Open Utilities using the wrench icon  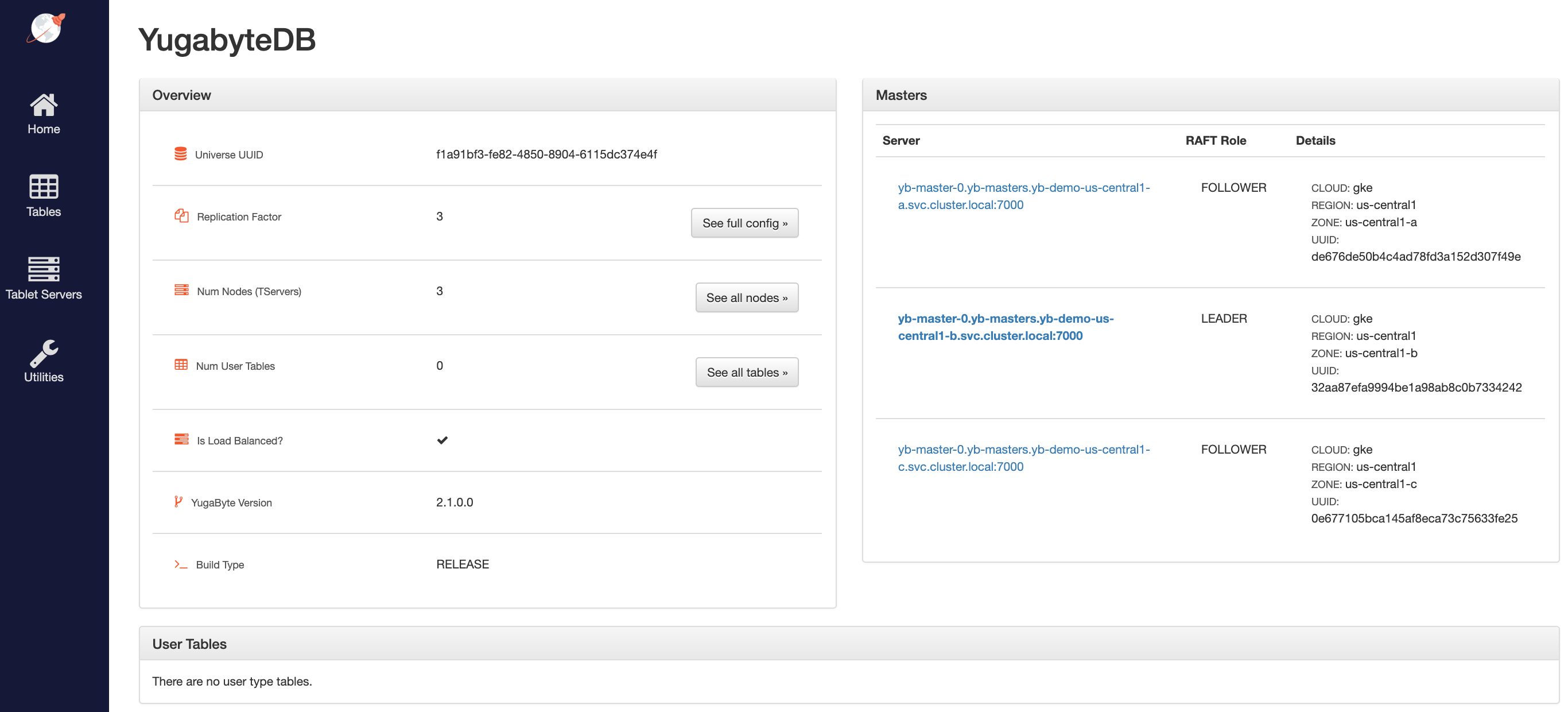[44, 353]
